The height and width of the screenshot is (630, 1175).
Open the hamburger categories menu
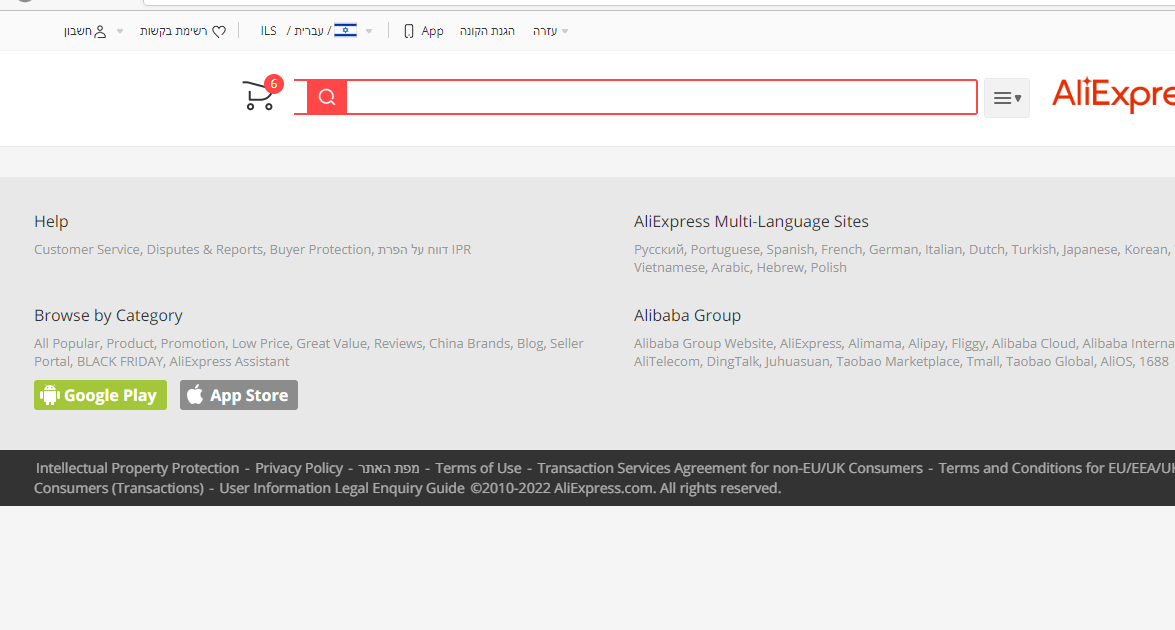(x=1006, y=98)
